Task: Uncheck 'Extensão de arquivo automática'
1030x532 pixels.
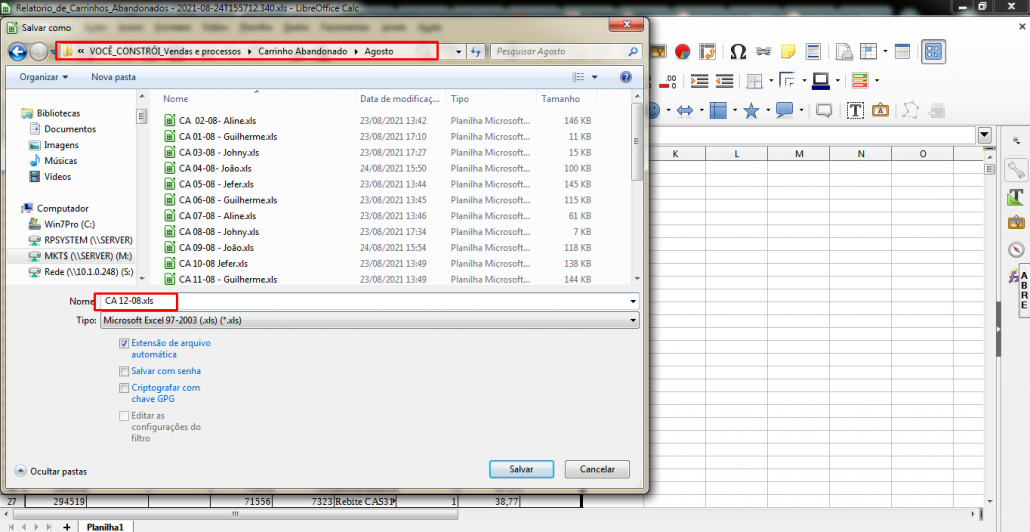Action: (x=124, y=343)
